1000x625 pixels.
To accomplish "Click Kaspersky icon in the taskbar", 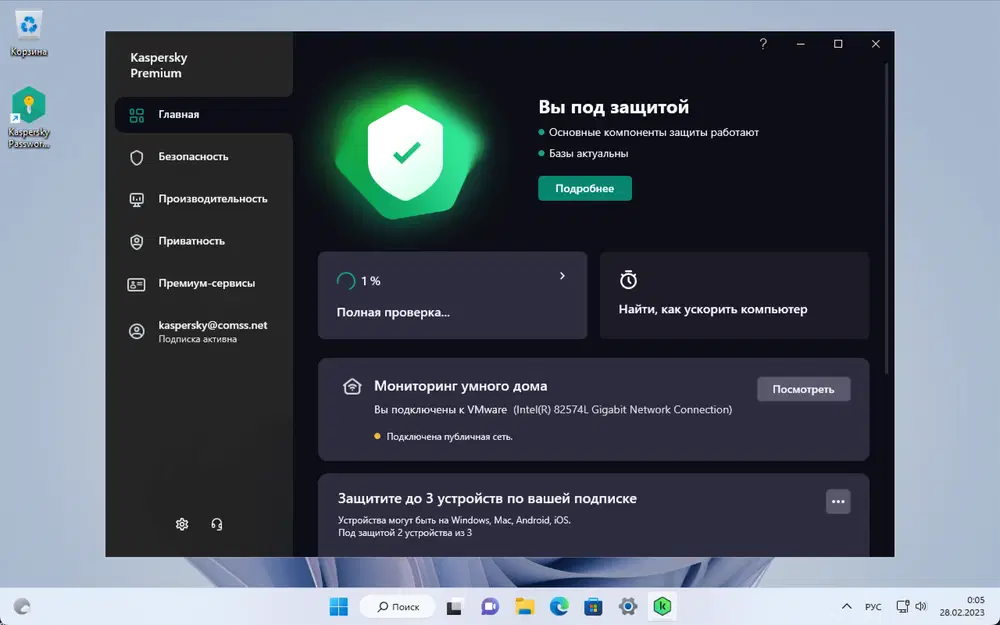I will click(662, 607).
